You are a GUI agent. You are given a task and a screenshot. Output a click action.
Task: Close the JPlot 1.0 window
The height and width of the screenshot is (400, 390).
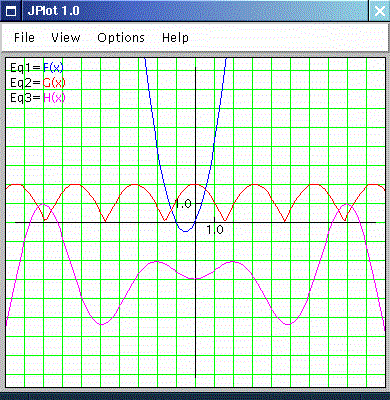(379, 11)
